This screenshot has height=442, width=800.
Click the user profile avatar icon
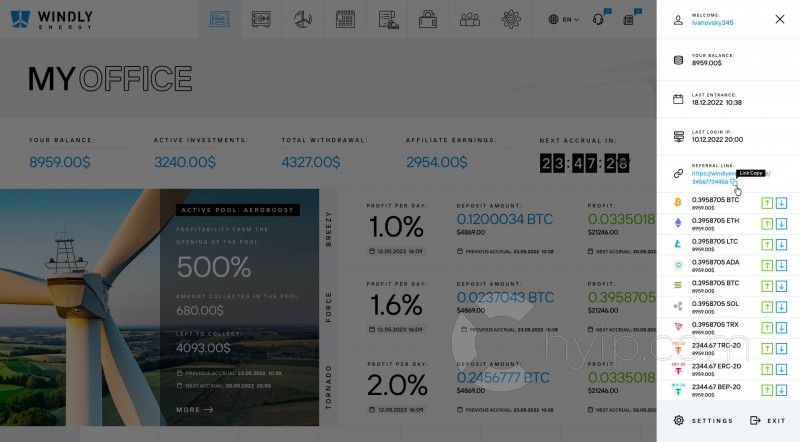[x=678, y=20]
